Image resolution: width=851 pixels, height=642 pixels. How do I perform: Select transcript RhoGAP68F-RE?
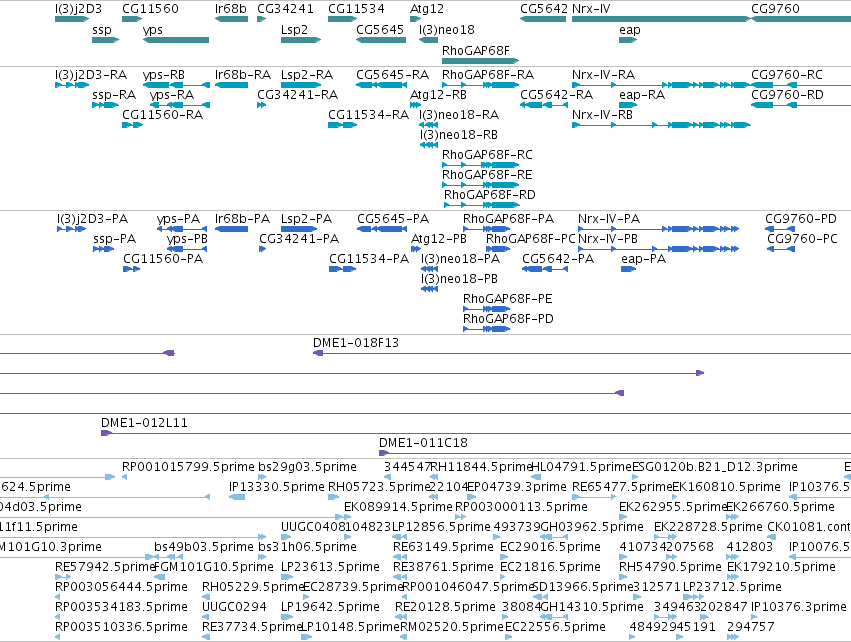[487, 175]
